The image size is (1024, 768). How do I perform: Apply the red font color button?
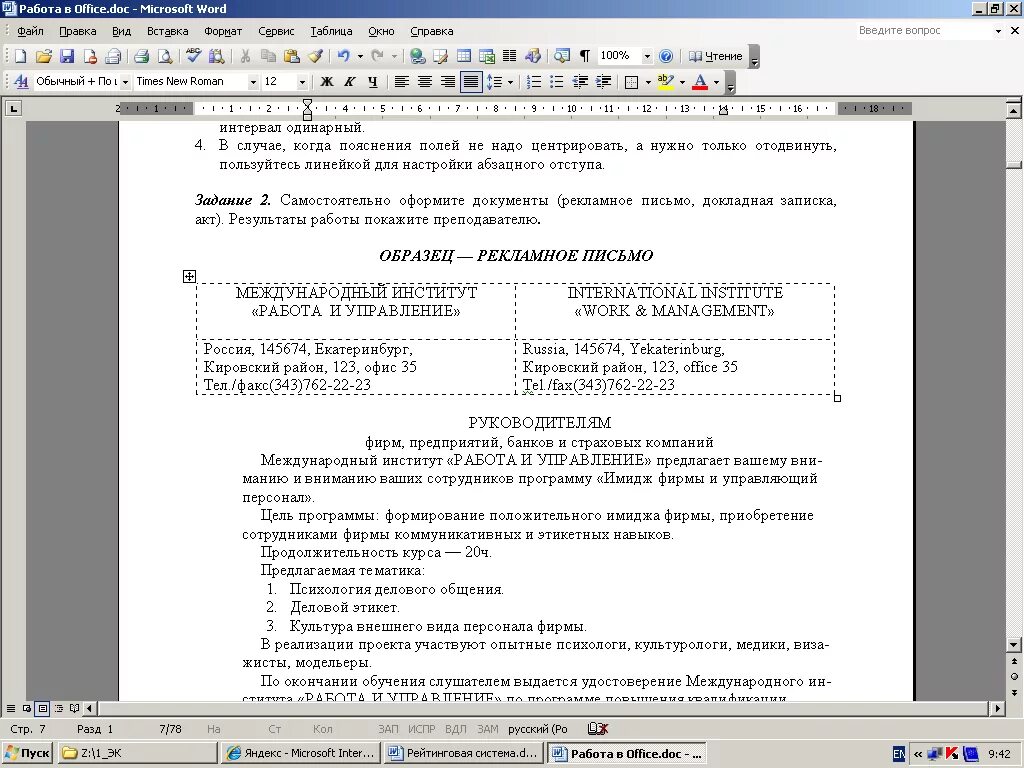699,82
